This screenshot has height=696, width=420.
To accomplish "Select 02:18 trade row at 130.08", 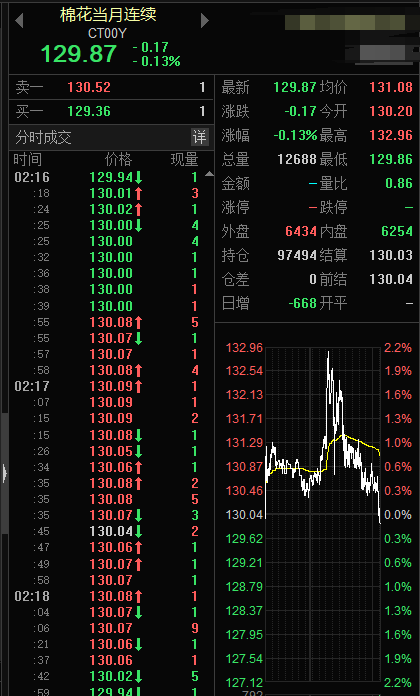I will point(107,596).
